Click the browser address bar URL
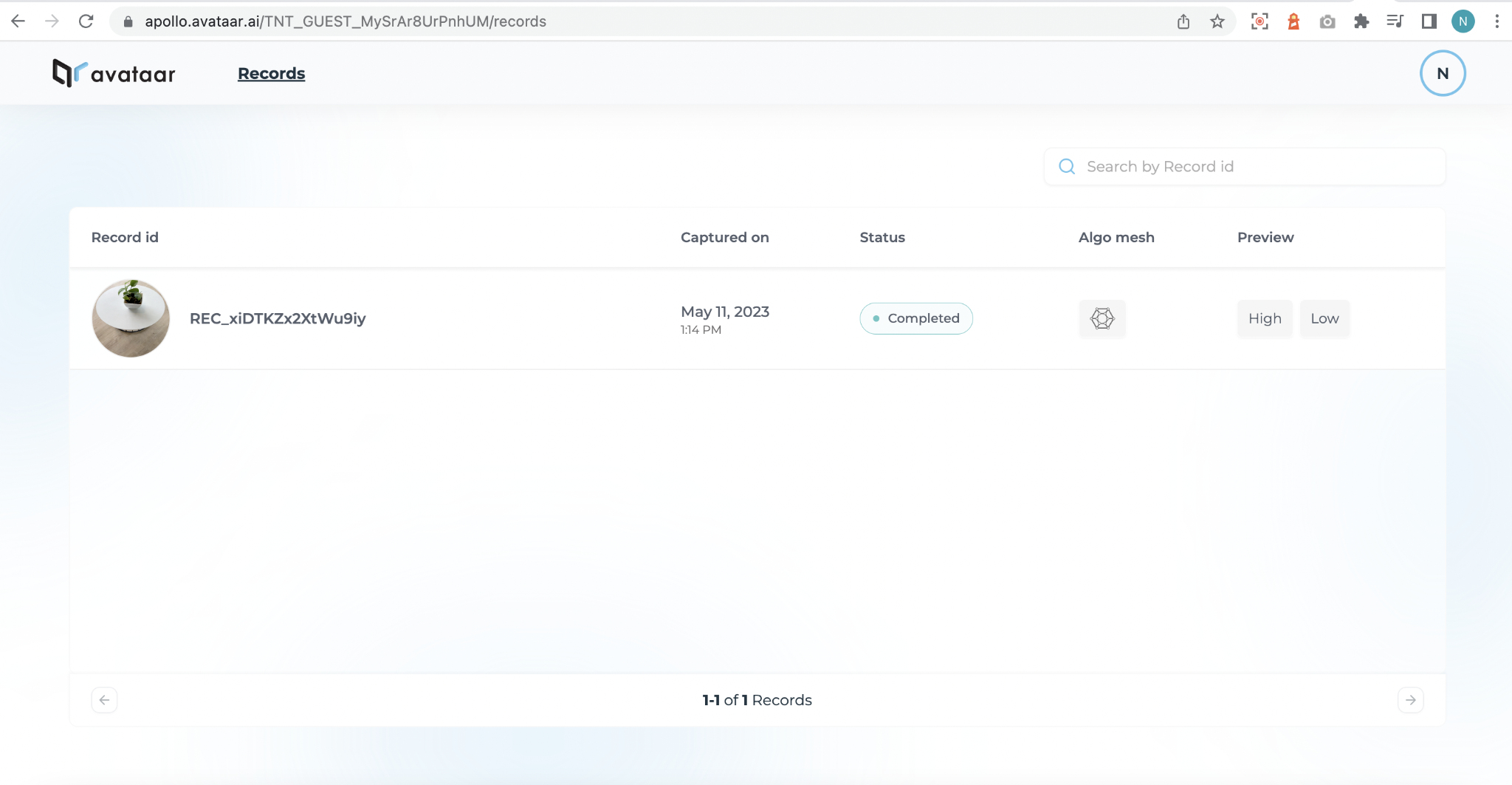The width and height of the screenshot is (1512, 785). [346, 21]
